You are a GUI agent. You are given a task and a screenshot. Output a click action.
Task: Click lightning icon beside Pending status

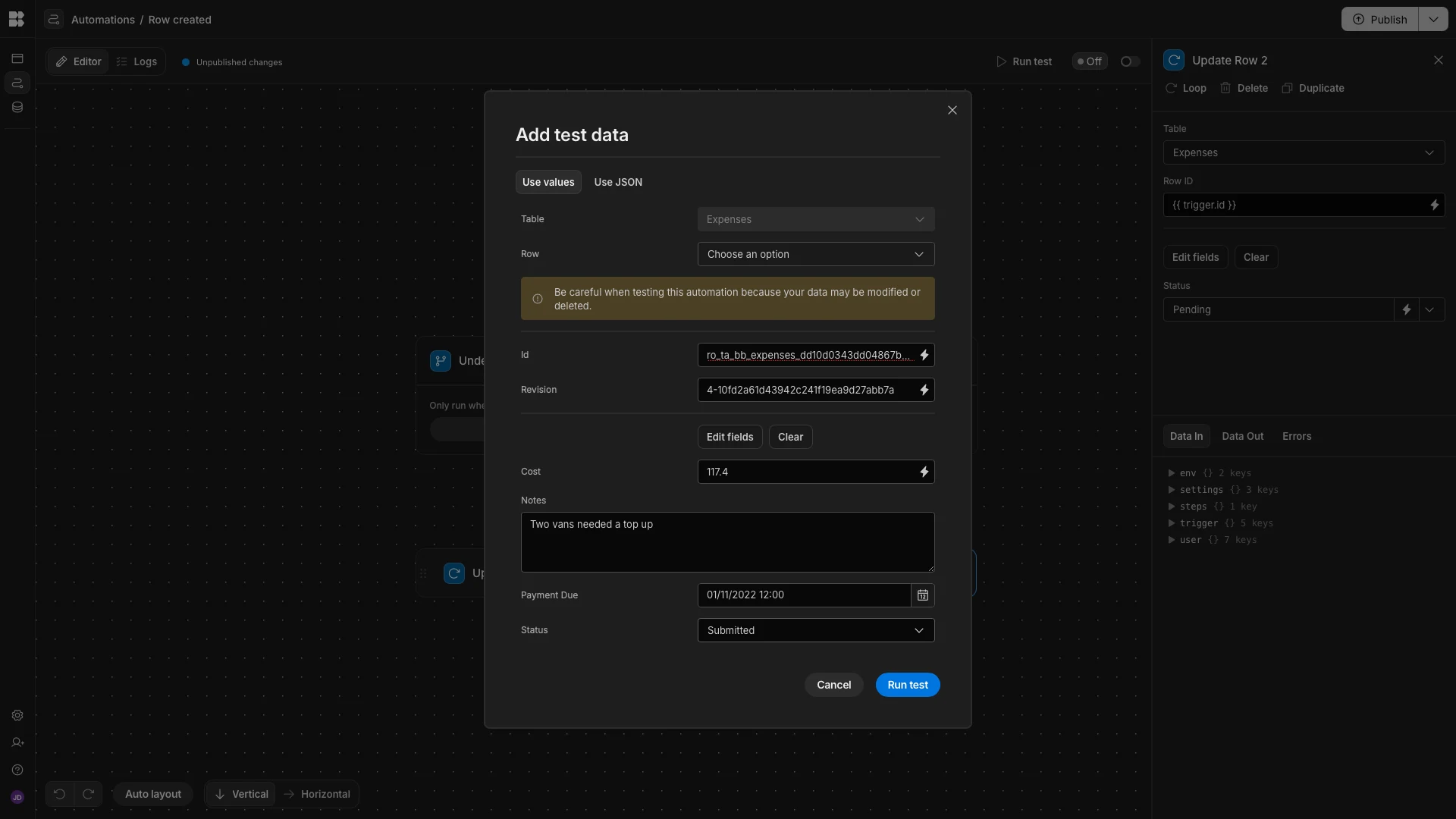(1406, 309)
